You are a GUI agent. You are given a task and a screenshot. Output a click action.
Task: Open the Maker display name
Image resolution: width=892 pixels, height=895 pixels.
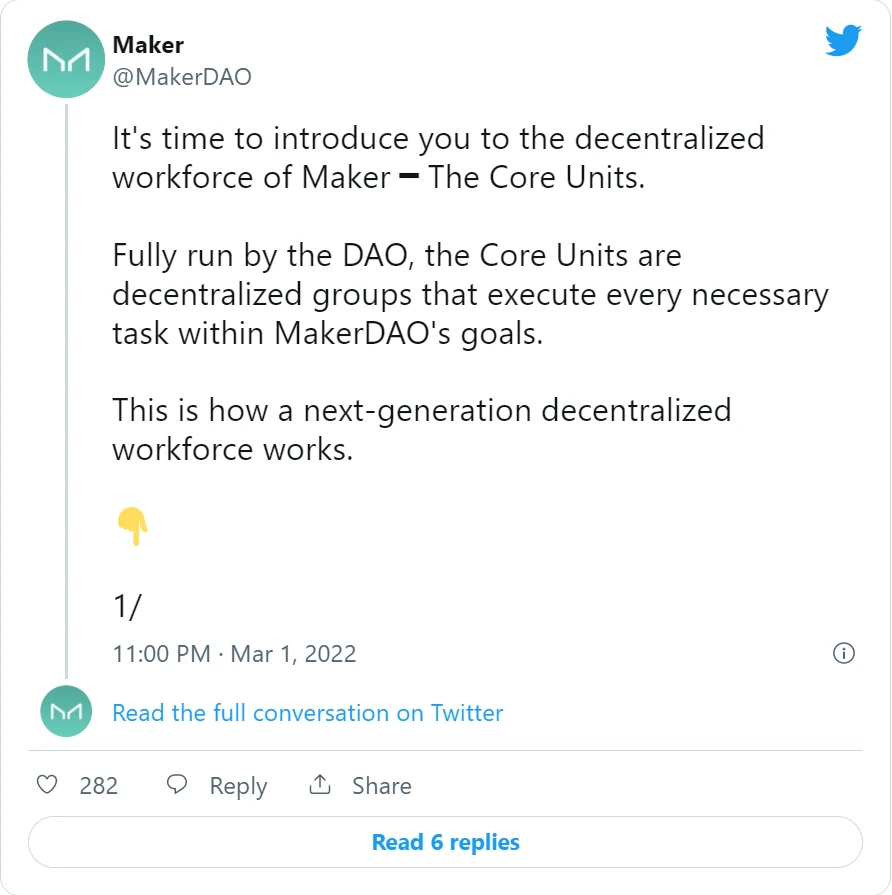(148, 45)
